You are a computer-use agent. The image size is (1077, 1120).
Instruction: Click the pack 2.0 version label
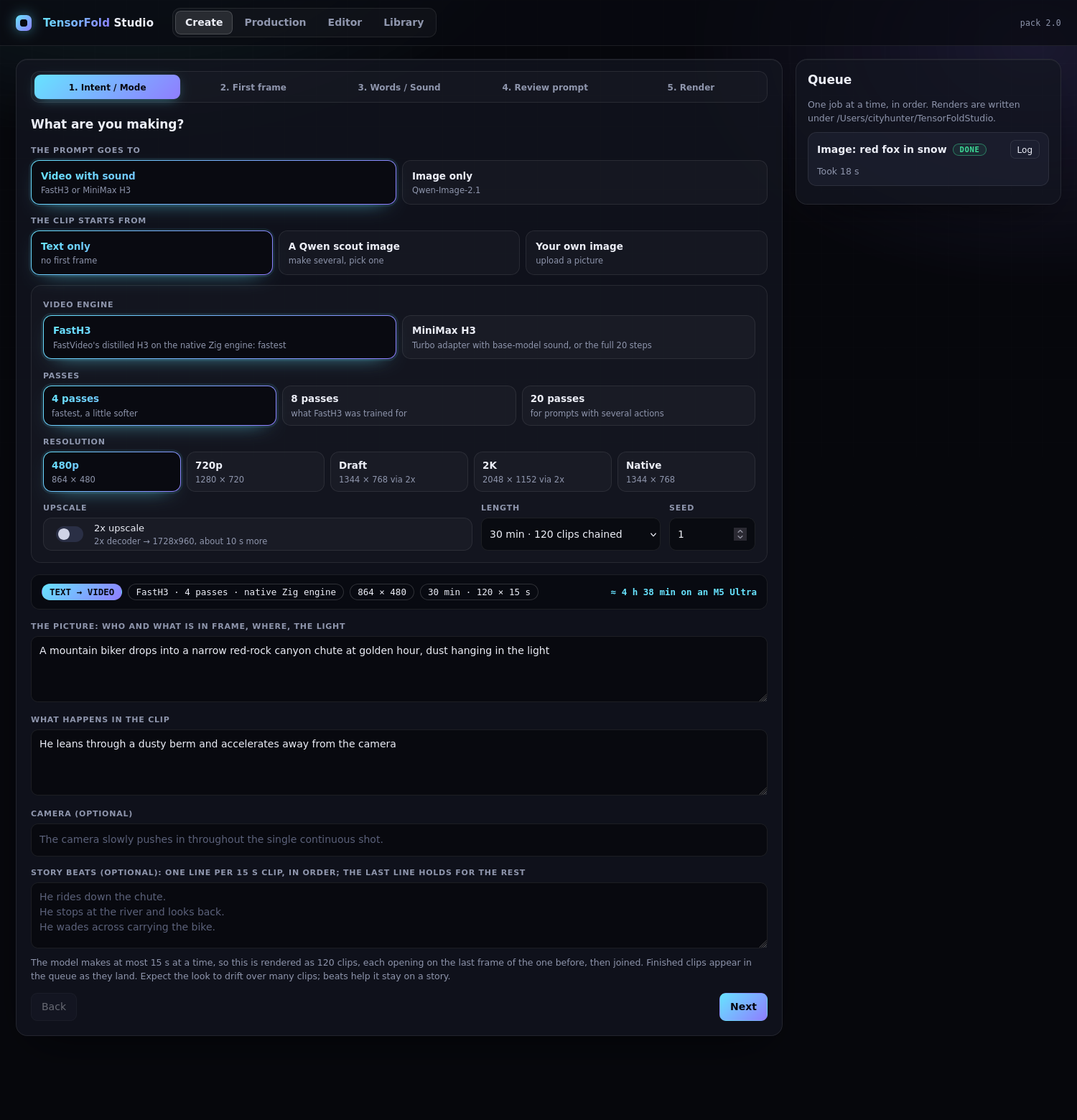(x=1040, y=23)
